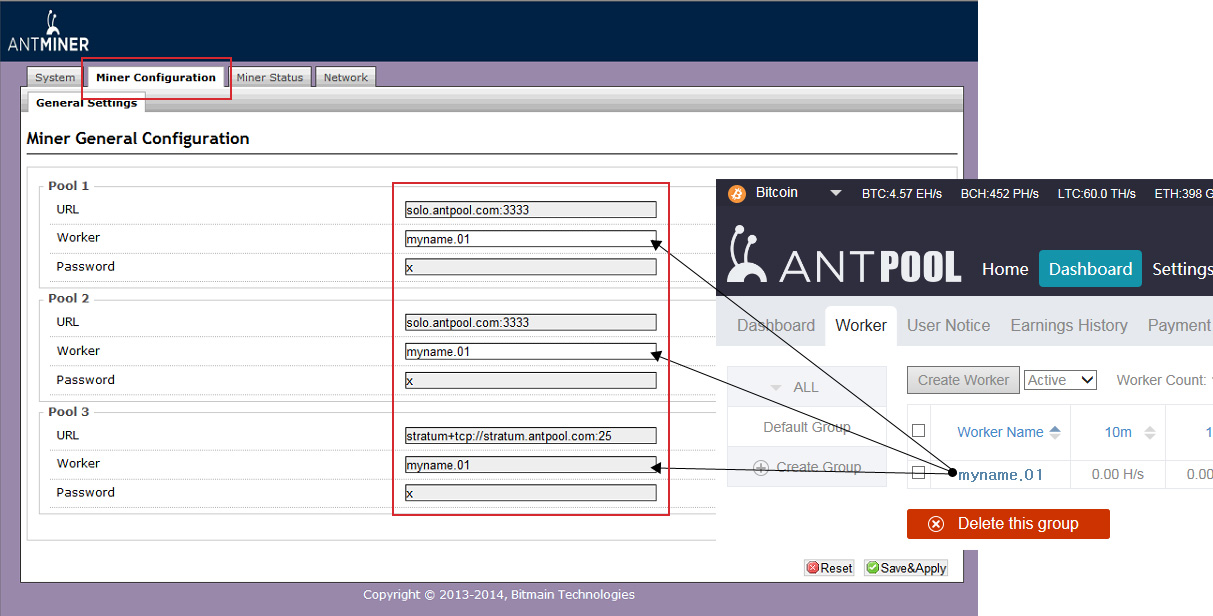Click the Pool 1 Worker field
Viewport: 1213px width, 616px height.
(x=531, y=239)
